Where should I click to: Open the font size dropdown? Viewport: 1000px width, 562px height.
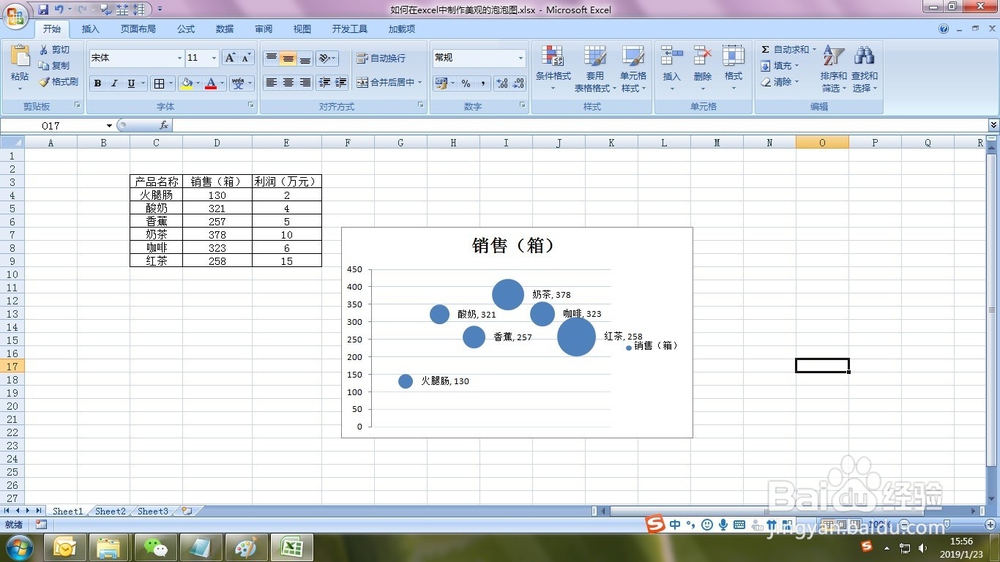pos(214,58)
